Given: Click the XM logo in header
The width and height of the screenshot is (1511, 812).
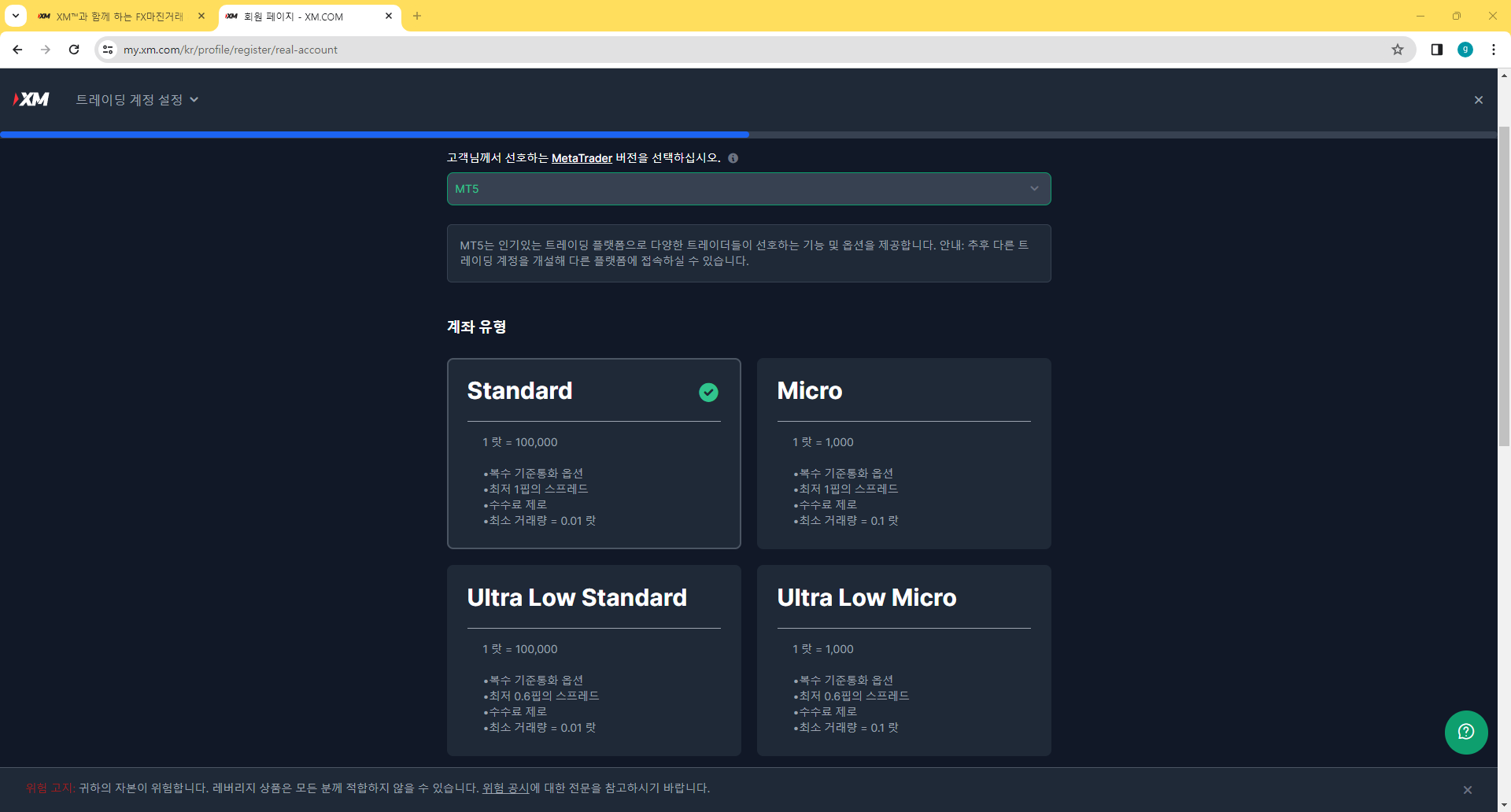Looking at the screenshot, I should (31, 99).
